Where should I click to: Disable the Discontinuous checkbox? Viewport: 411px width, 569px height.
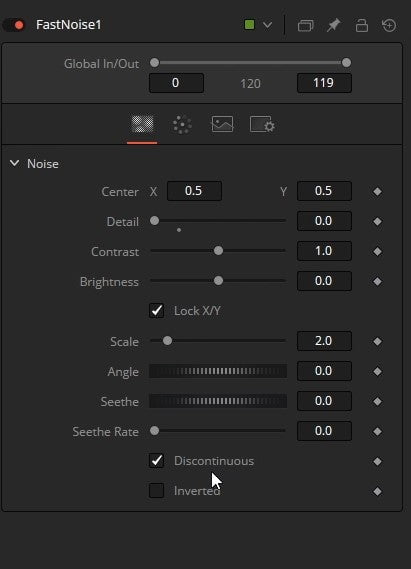(156, 461)
